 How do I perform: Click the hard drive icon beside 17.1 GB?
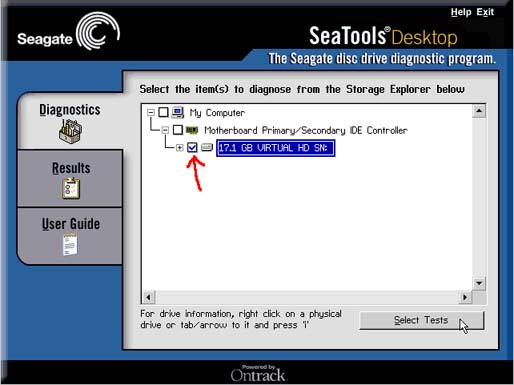click(207, 147)
